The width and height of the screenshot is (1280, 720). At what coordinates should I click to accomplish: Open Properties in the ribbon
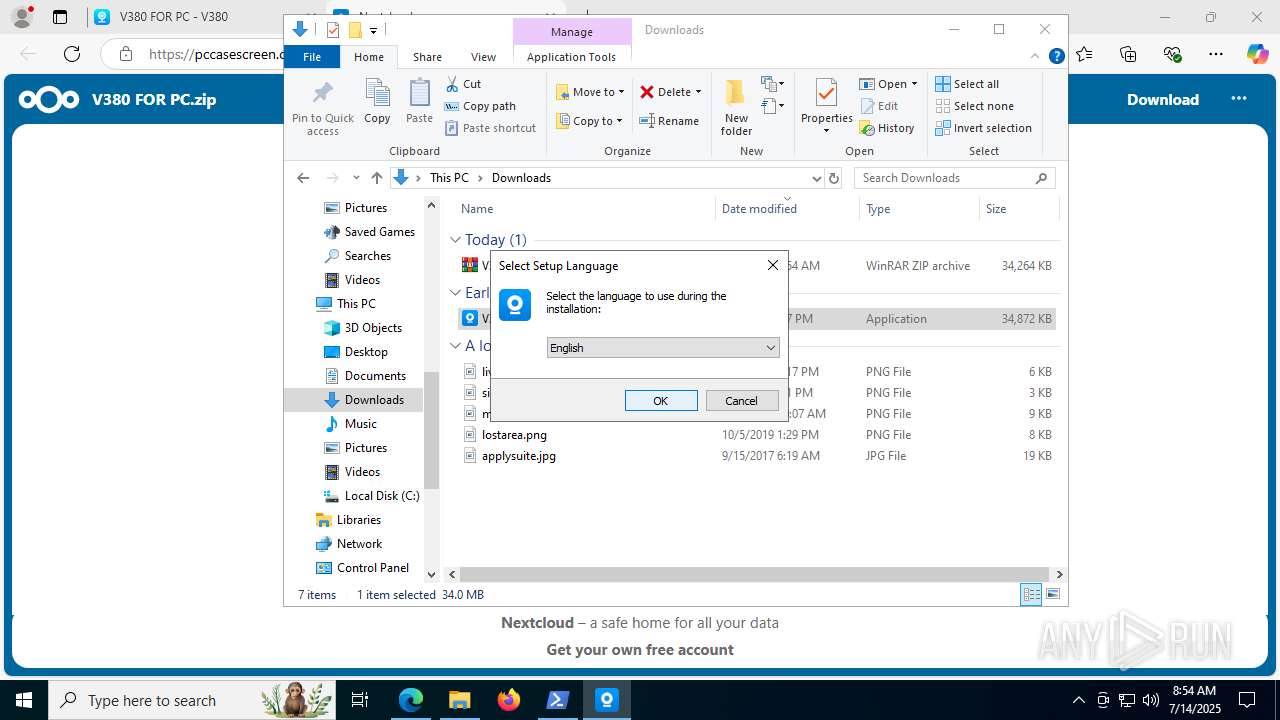pyautogui.click(x=826, y=106)
